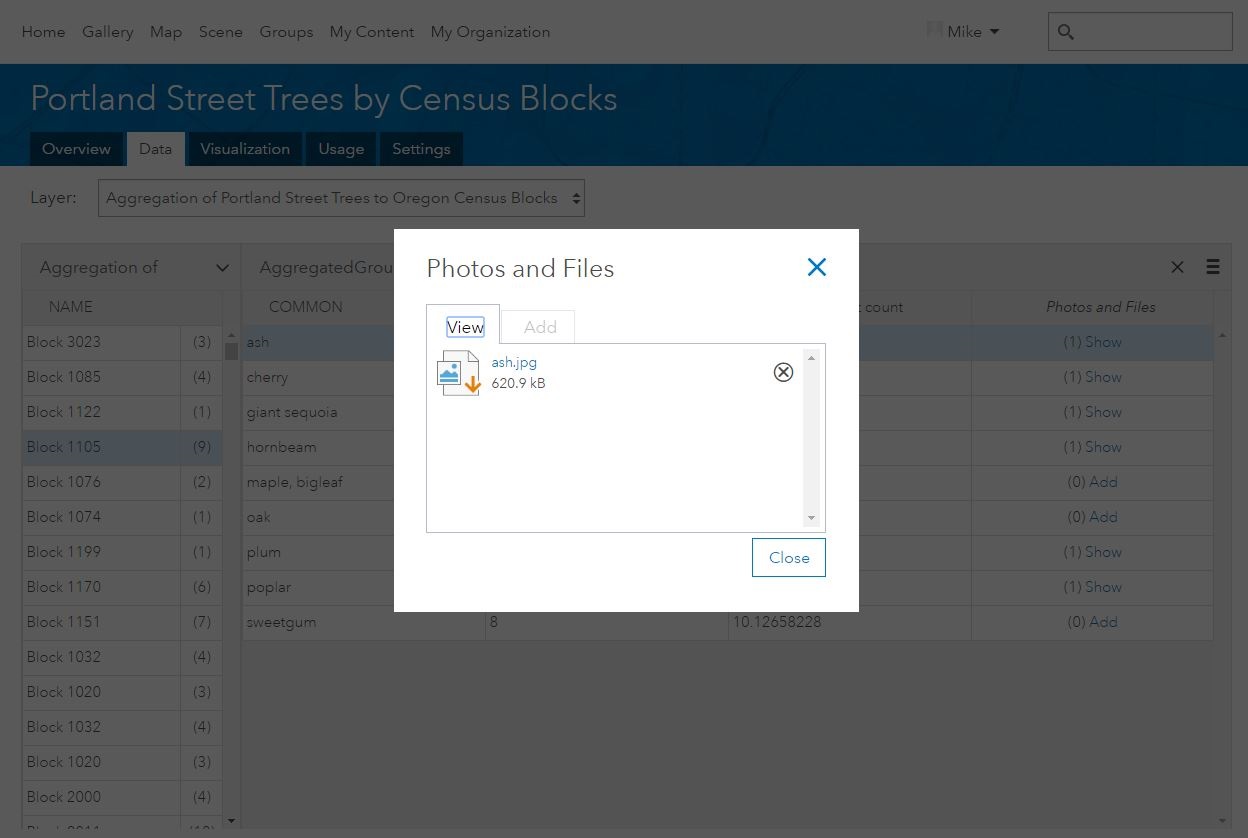Close the related table panel
The image size is (1248, 838).
pos(1177,267)
